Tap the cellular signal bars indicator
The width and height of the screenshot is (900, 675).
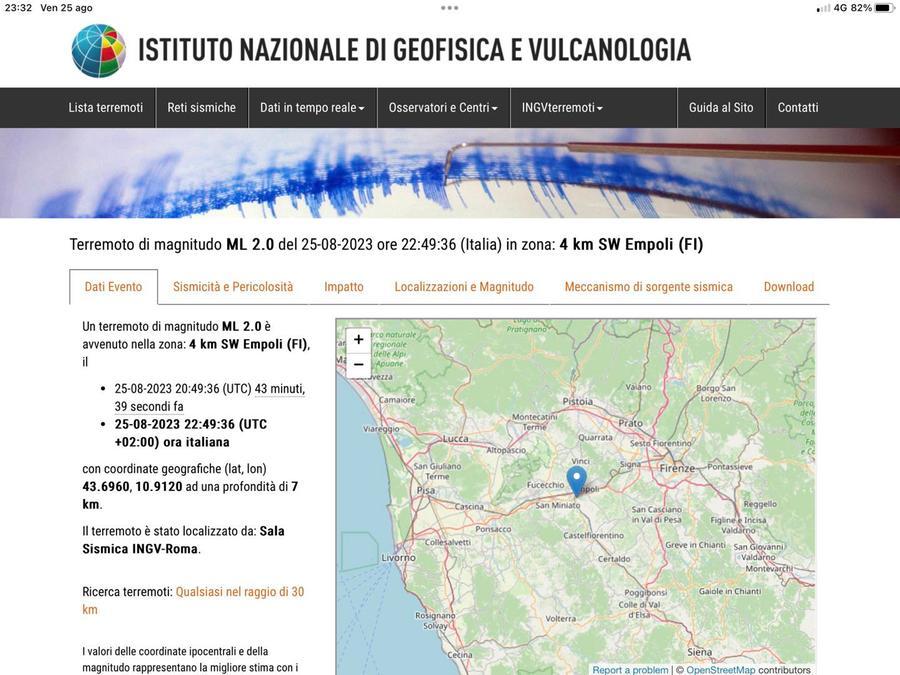click(x=823, y=8)
